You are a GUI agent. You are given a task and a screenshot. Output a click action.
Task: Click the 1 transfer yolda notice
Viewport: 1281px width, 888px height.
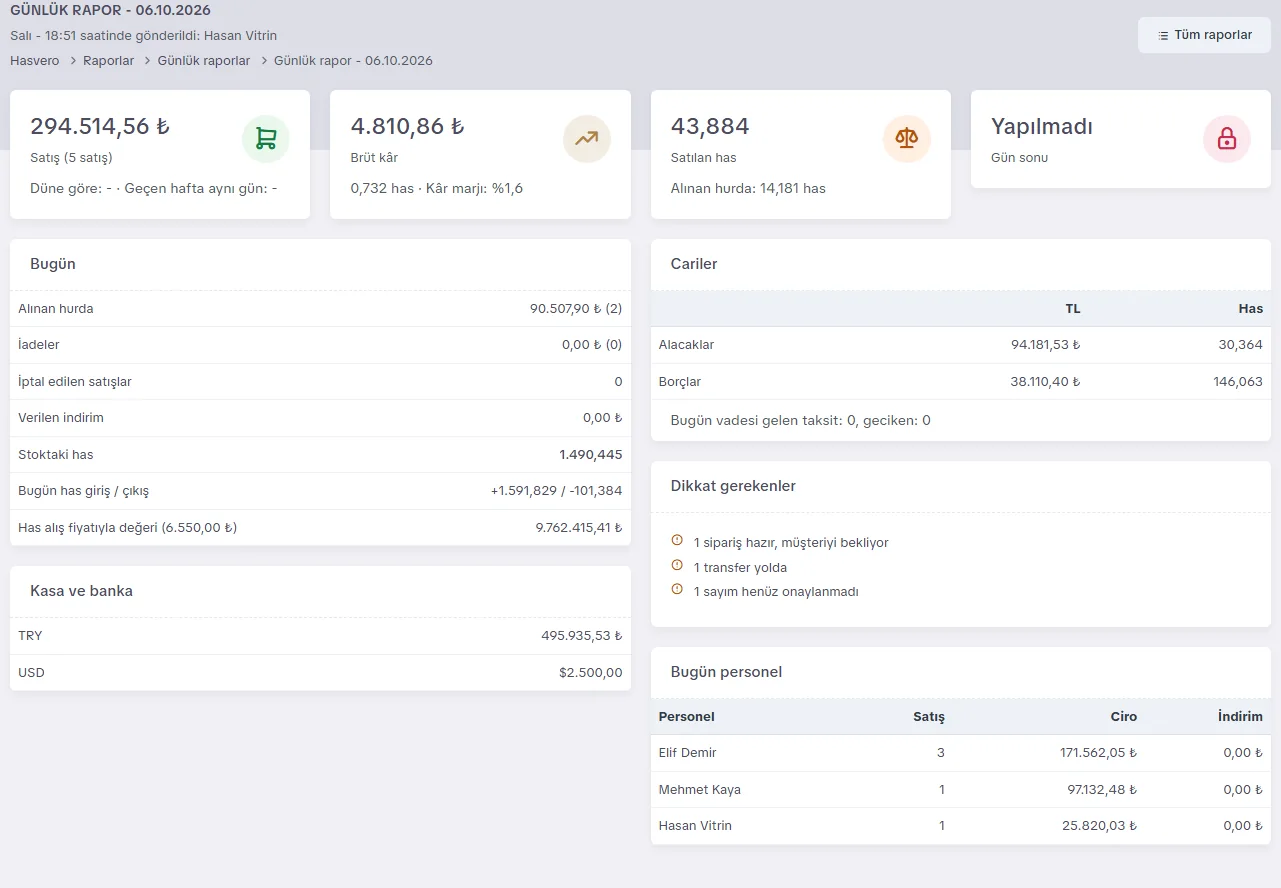pyautogui.click(x=740, y=568)
